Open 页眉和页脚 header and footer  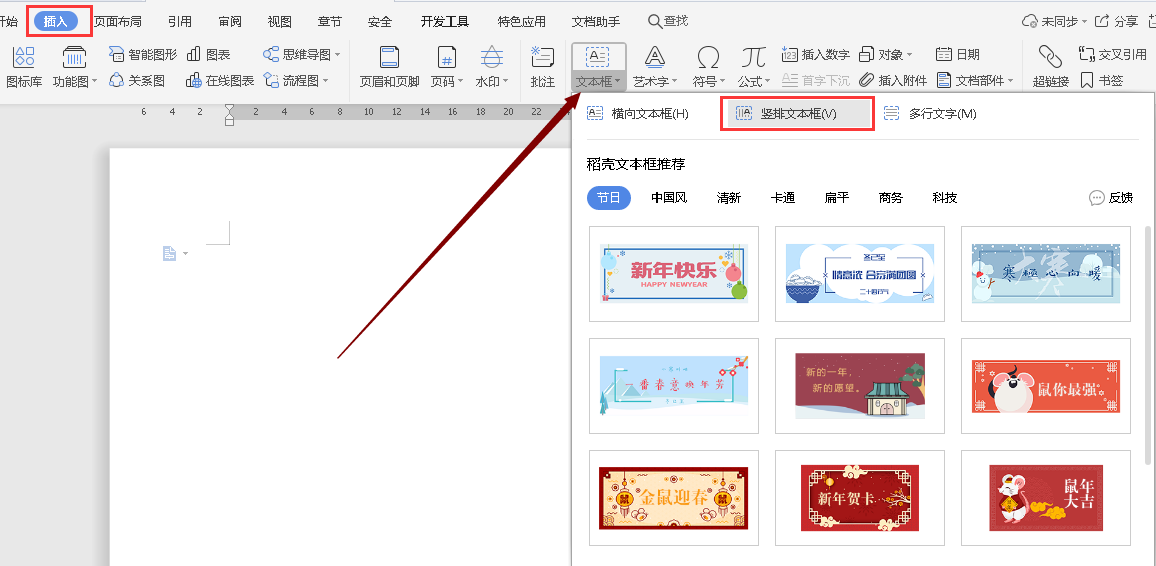click(389, 67)
